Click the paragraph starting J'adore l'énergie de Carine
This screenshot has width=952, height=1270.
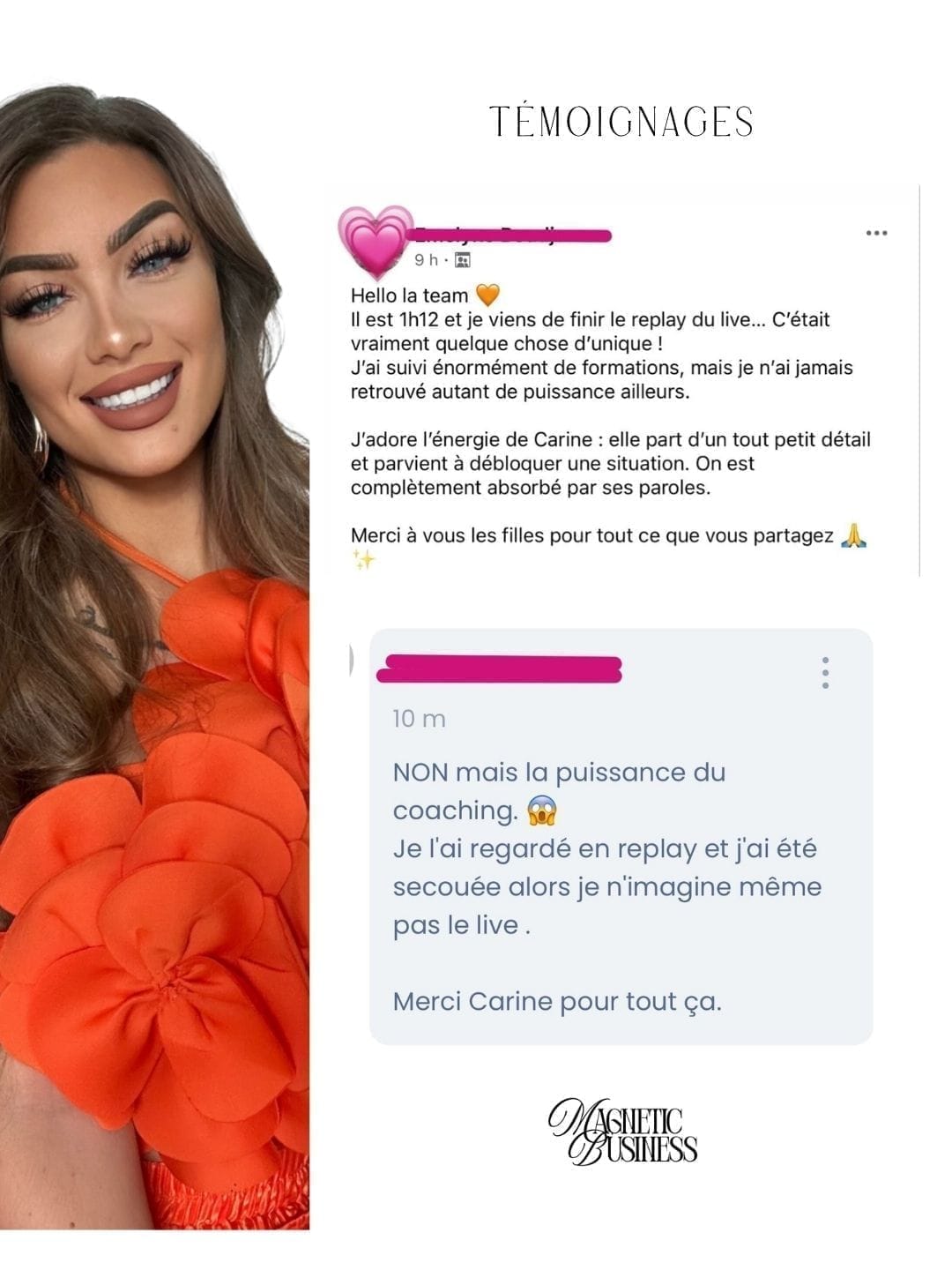click(x=611, y=463)
